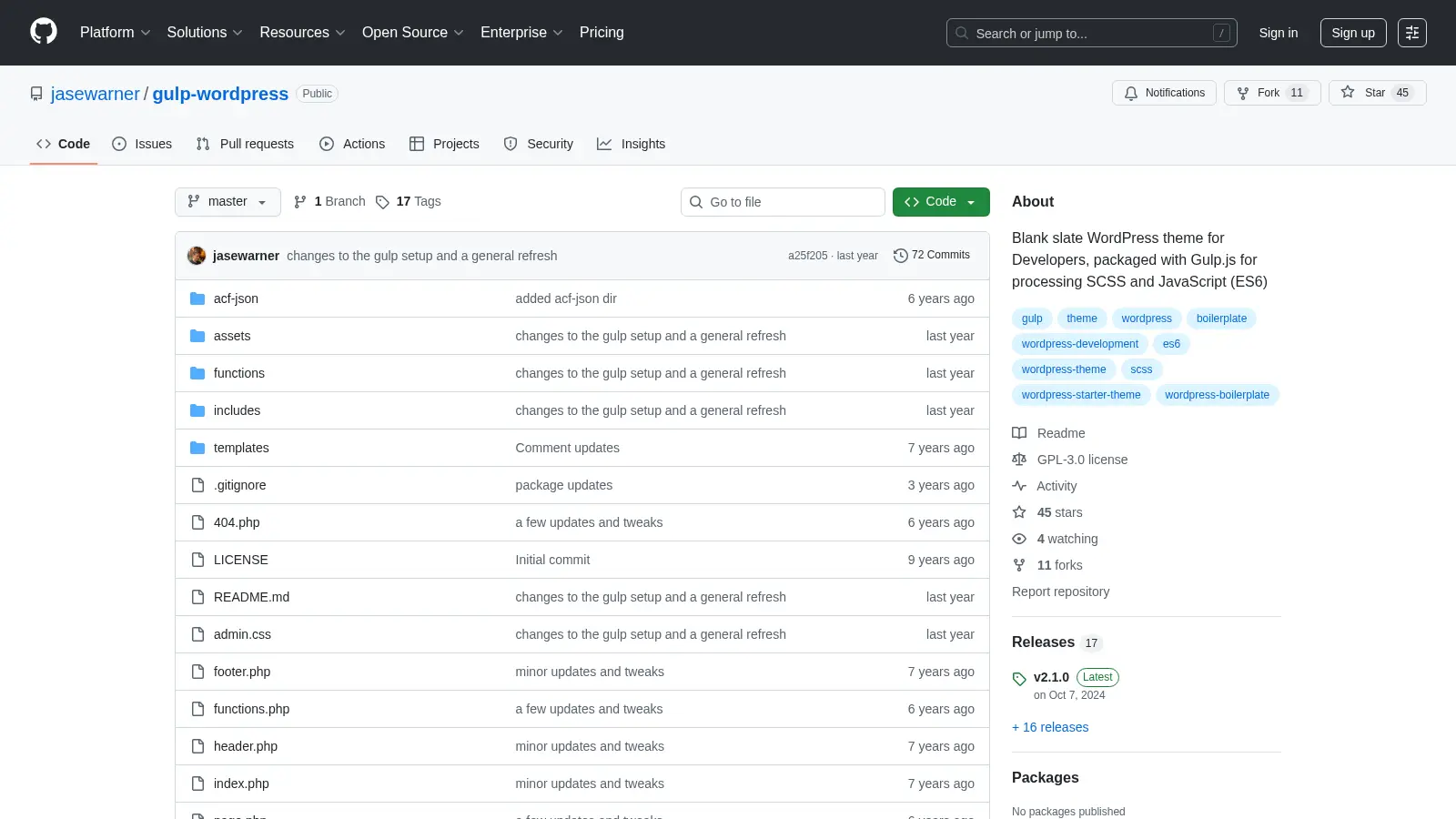Open the master branch selector
Image resolution: width=1456 pixels, height=819 pixels.
point(227,202)
